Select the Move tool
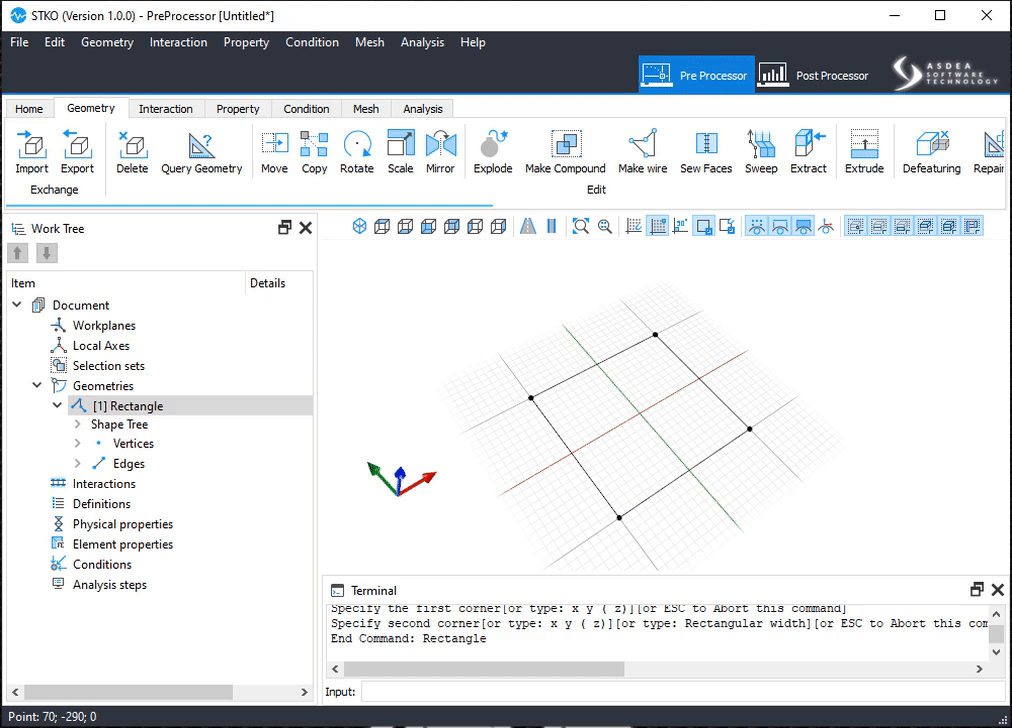The height and width of the screenshot is (728, 1012). (274, 152)
